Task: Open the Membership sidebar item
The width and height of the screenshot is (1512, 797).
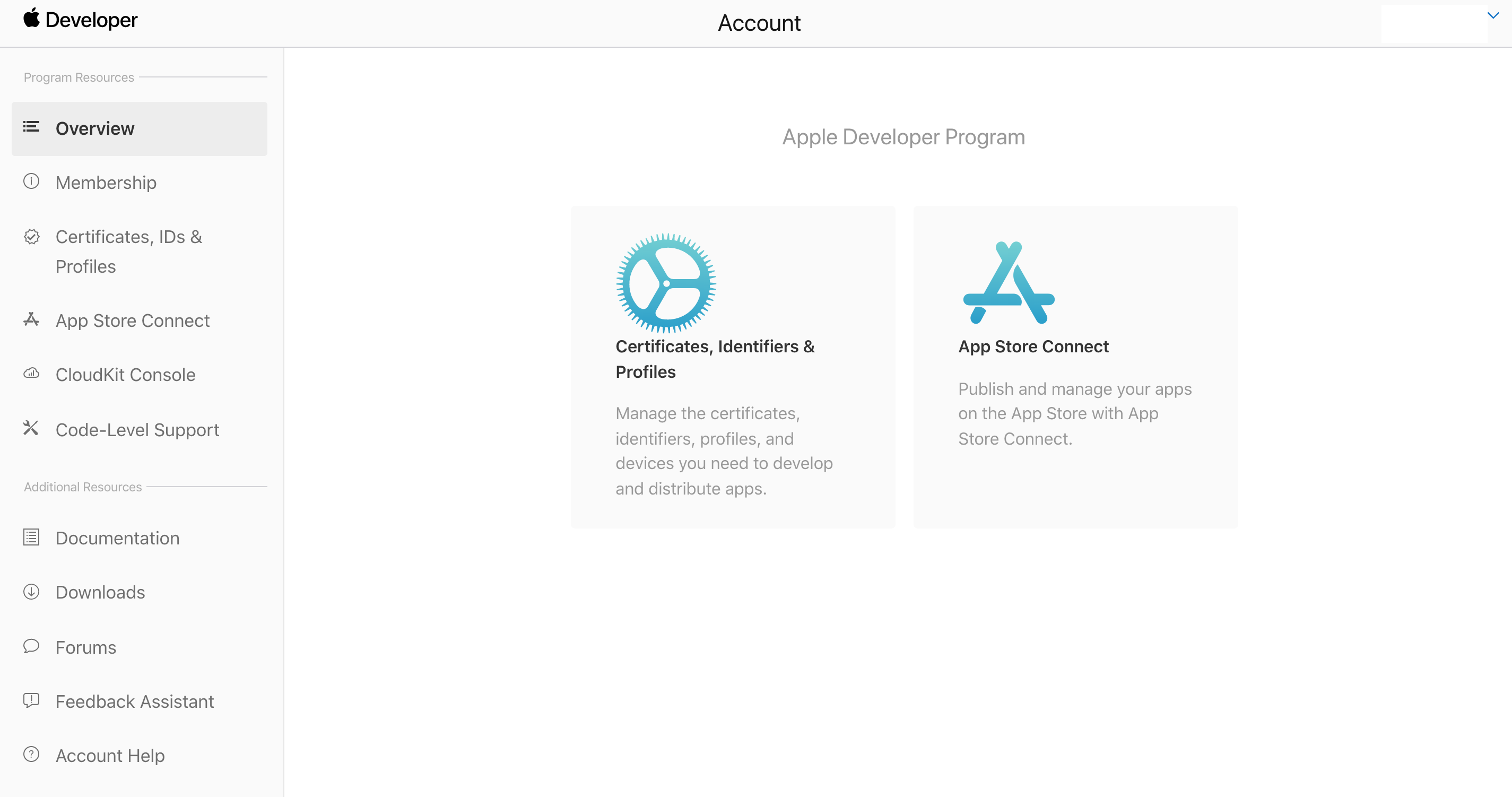Action: (106, 183)
